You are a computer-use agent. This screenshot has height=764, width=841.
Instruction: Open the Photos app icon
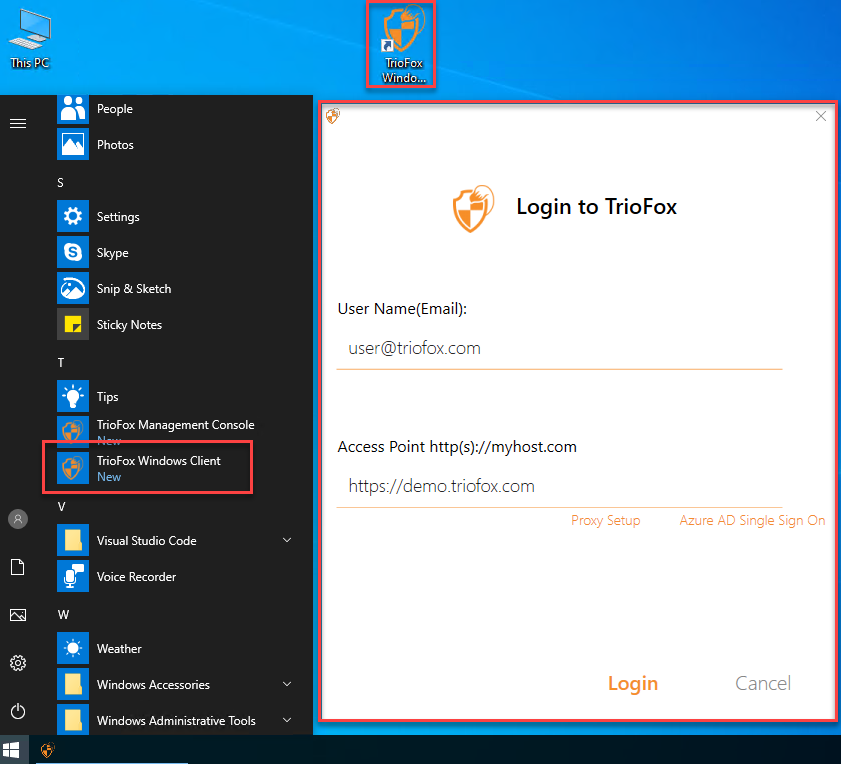point(73,144)
